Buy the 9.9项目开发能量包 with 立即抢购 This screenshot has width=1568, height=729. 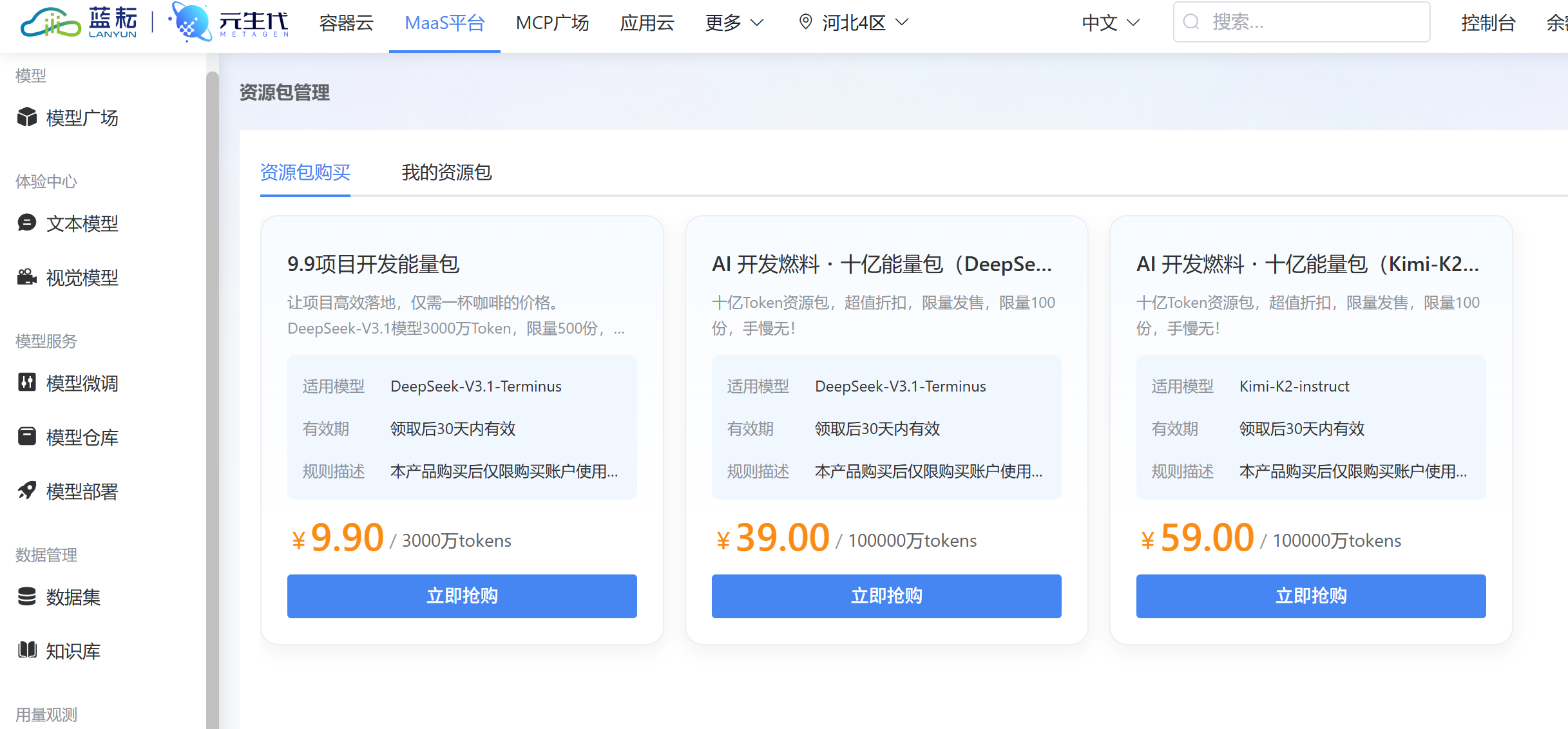point(462,596)
